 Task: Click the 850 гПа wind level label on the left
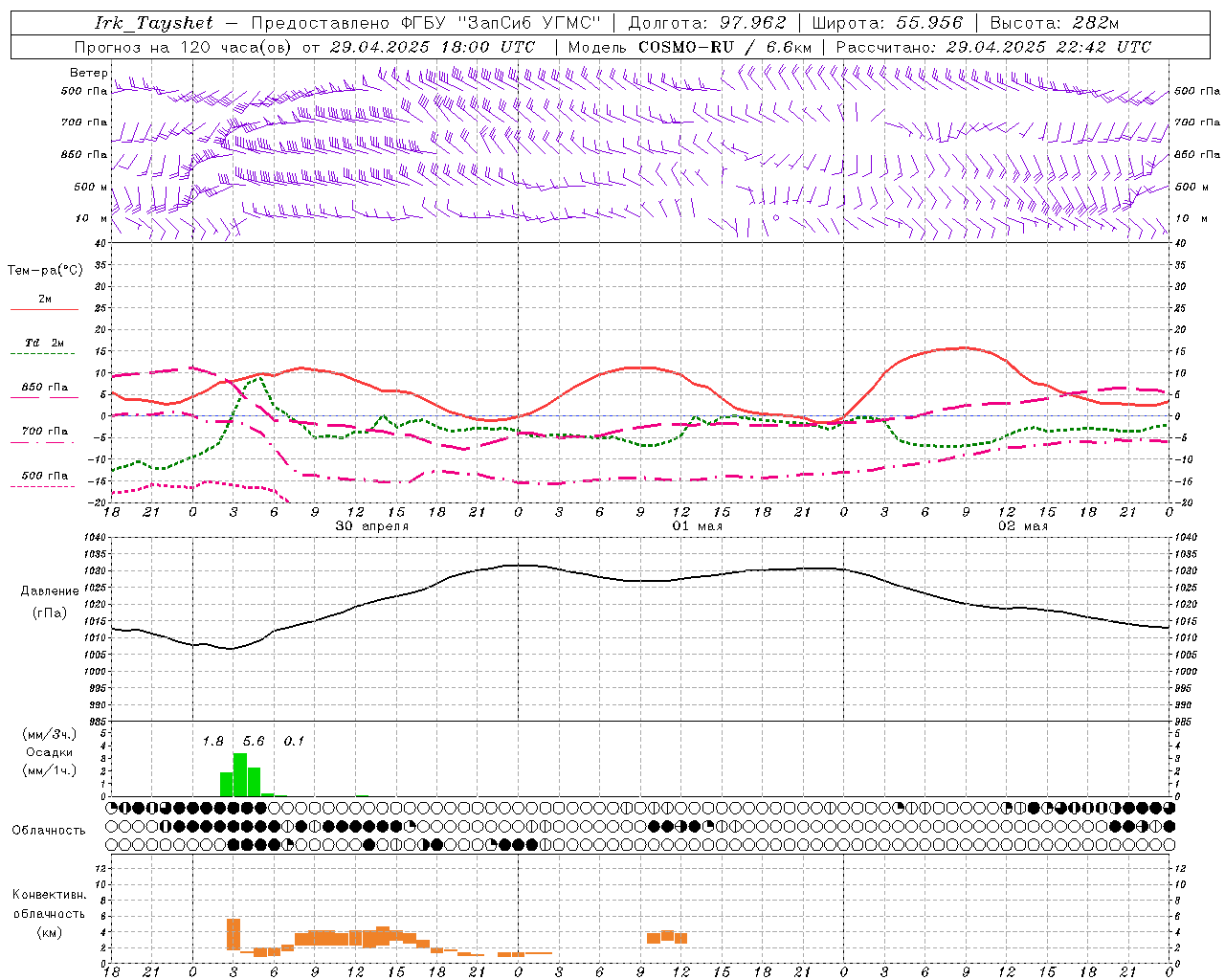click(x=84, y=154)
